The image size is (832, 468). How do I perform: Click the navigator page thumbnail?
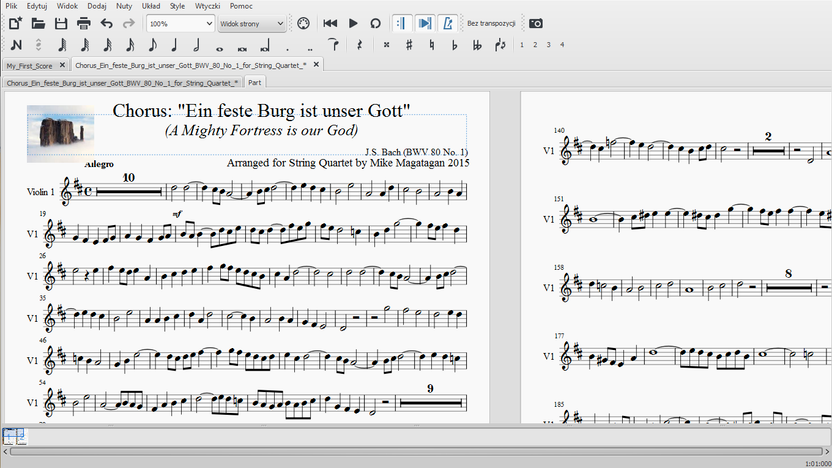[x=14, y=436]
